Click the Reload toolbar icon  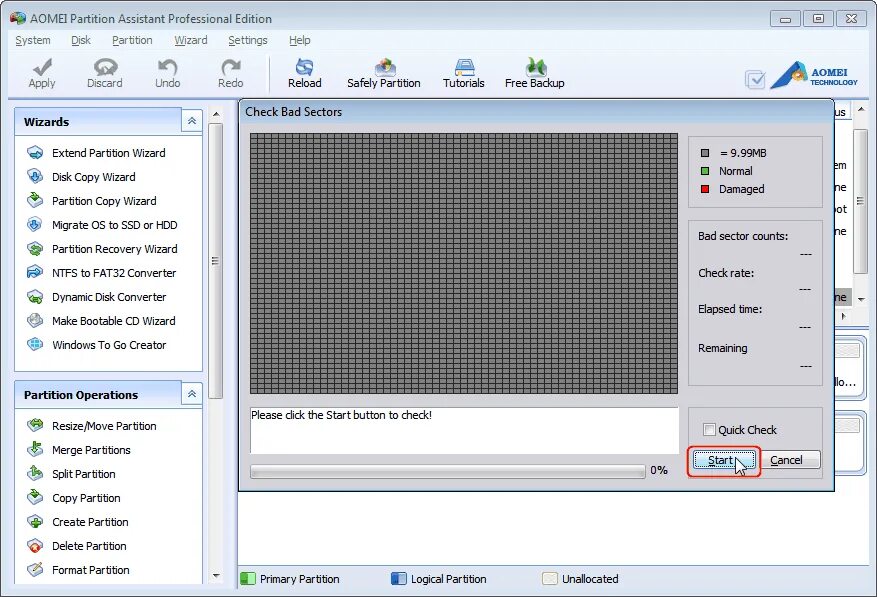pyautogui.click(x=304, y=73)
